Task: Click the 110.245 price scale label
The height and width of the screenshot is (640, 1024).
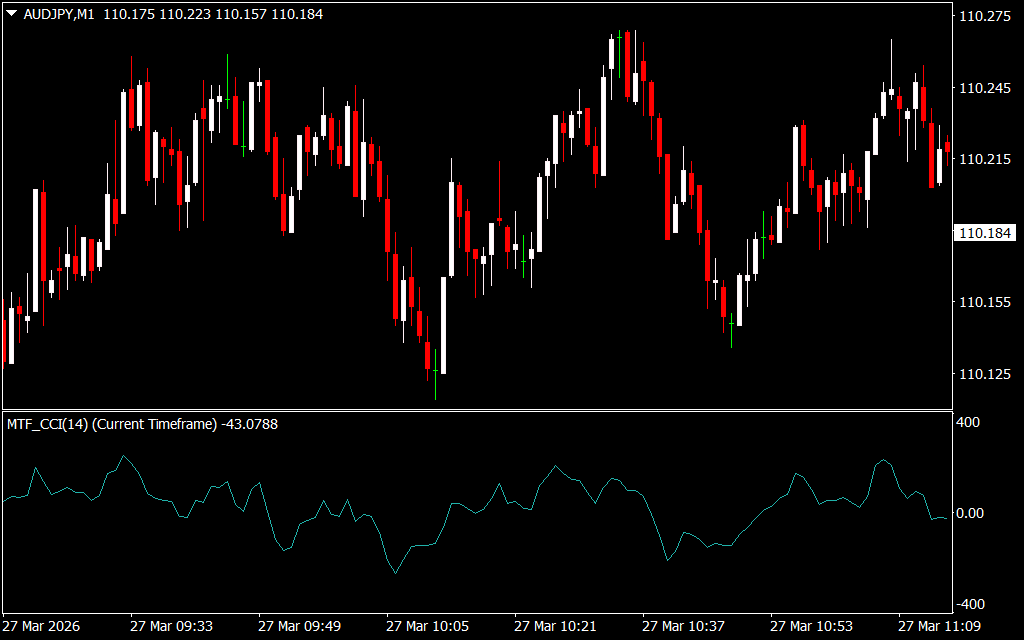Action: pyautogui.click(x=984, y=88)
